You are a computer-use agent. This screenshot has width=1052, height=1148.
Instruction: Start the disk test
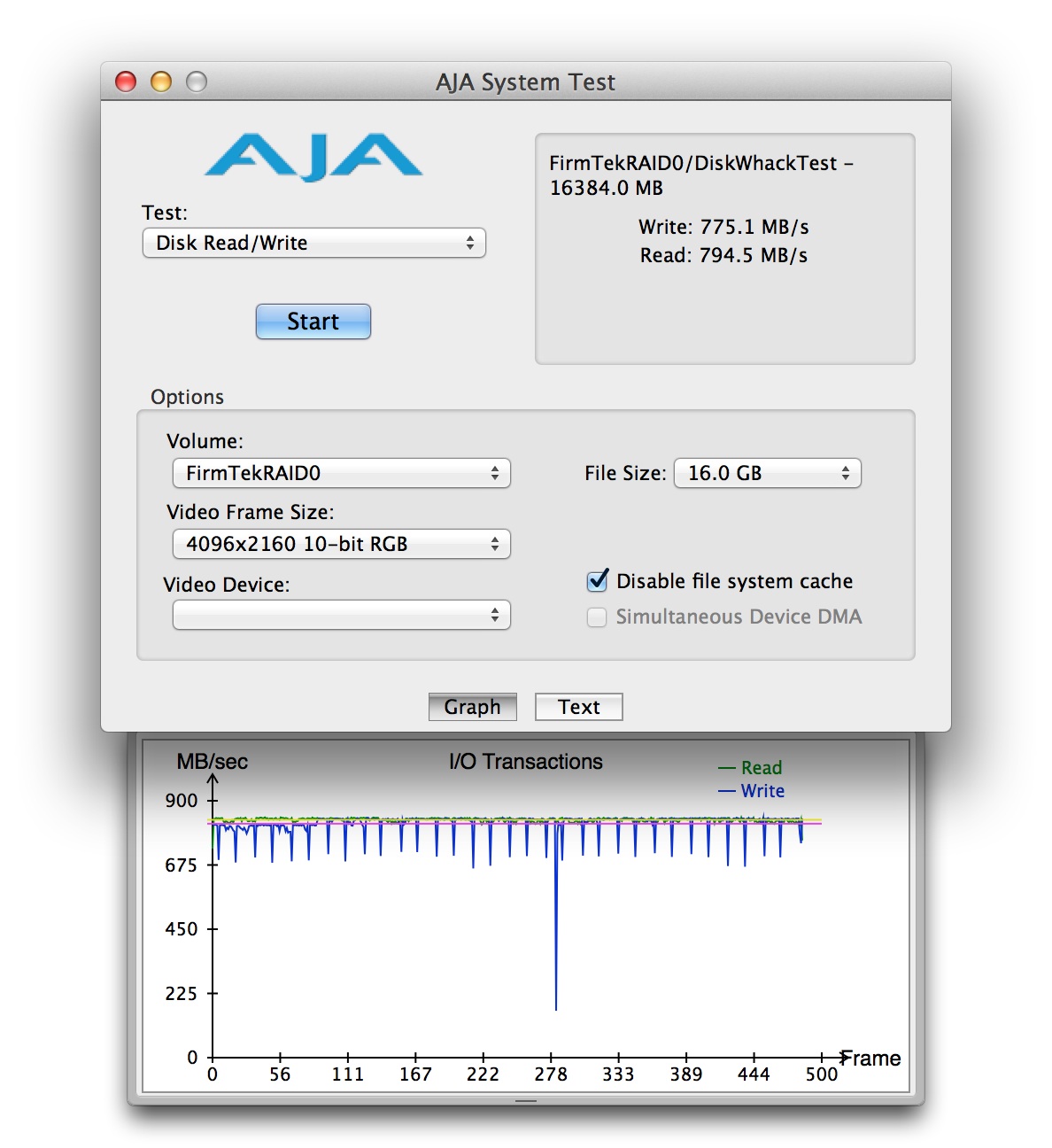(x=313, y=322)
